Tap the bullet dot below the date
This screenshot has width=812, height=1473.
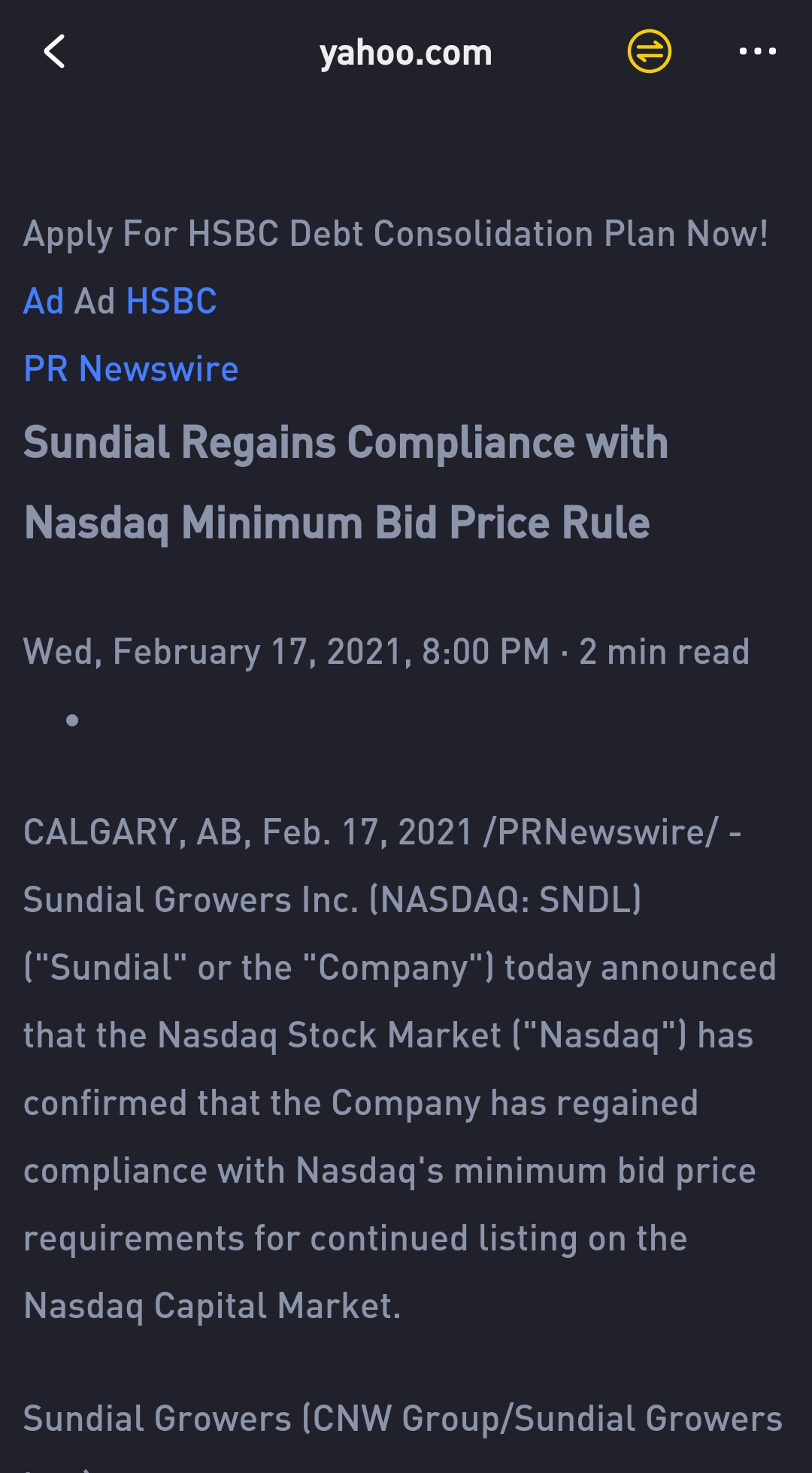tap(72, 720)
